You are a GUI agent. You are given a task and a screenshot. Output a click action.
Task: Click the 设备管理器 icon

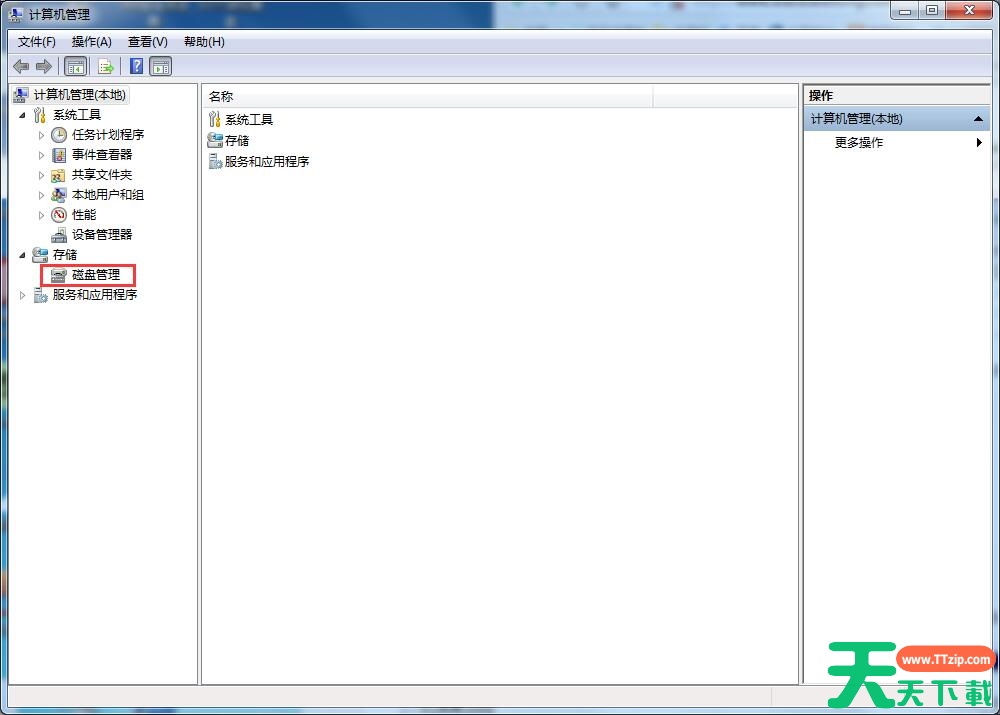[x=59, y=235]
